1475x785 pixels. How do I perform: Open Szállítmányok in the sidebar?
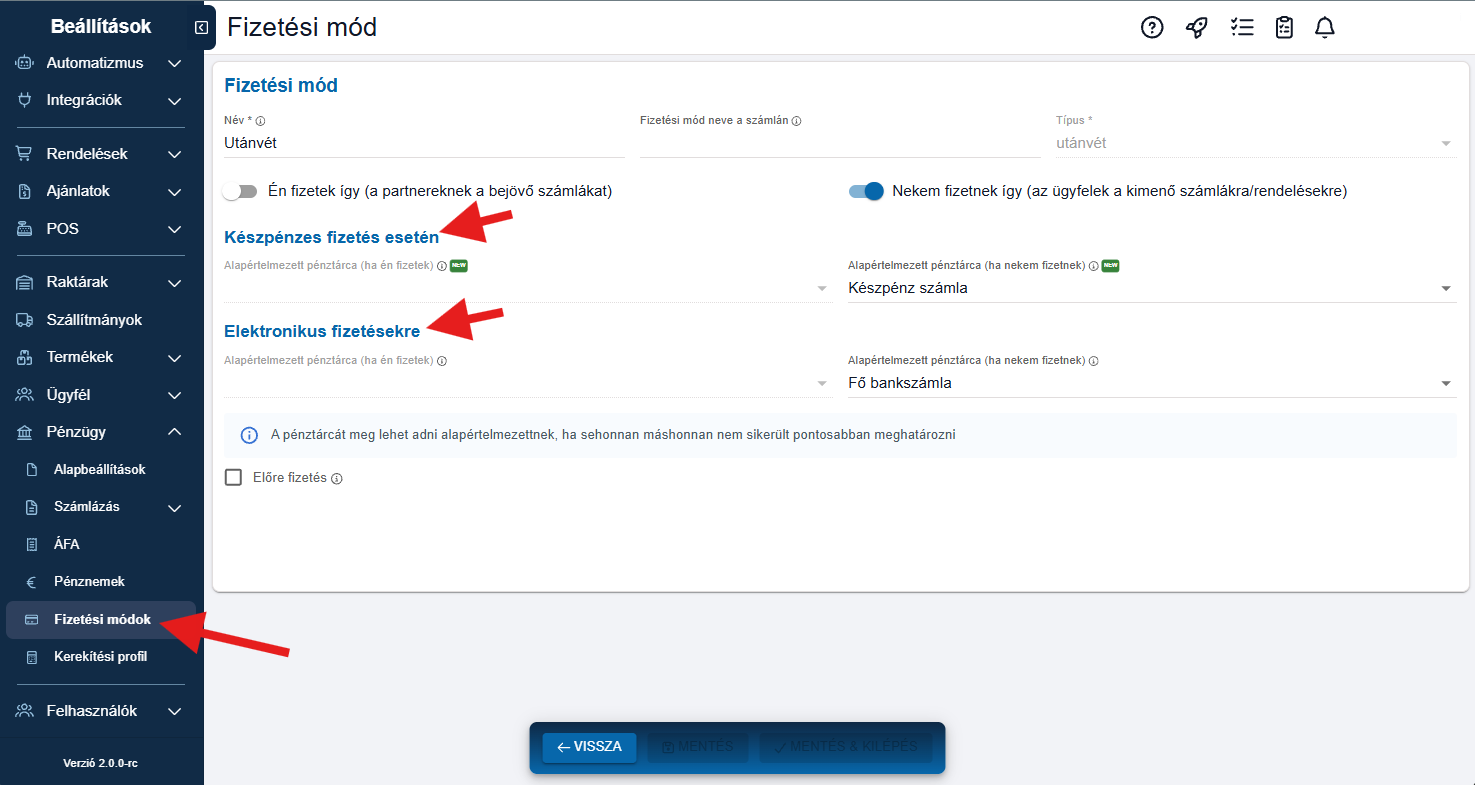pyautogui.click(x=94, y=320)
